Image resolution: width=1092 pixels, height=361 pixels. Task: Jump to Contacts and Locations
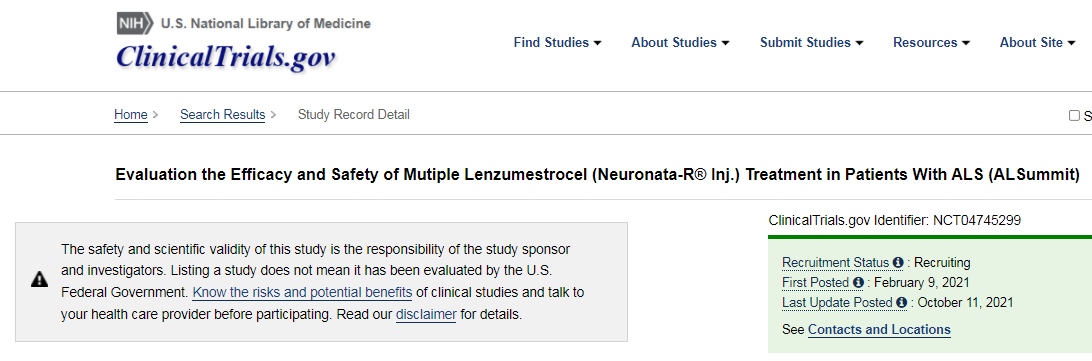point(879,329)
